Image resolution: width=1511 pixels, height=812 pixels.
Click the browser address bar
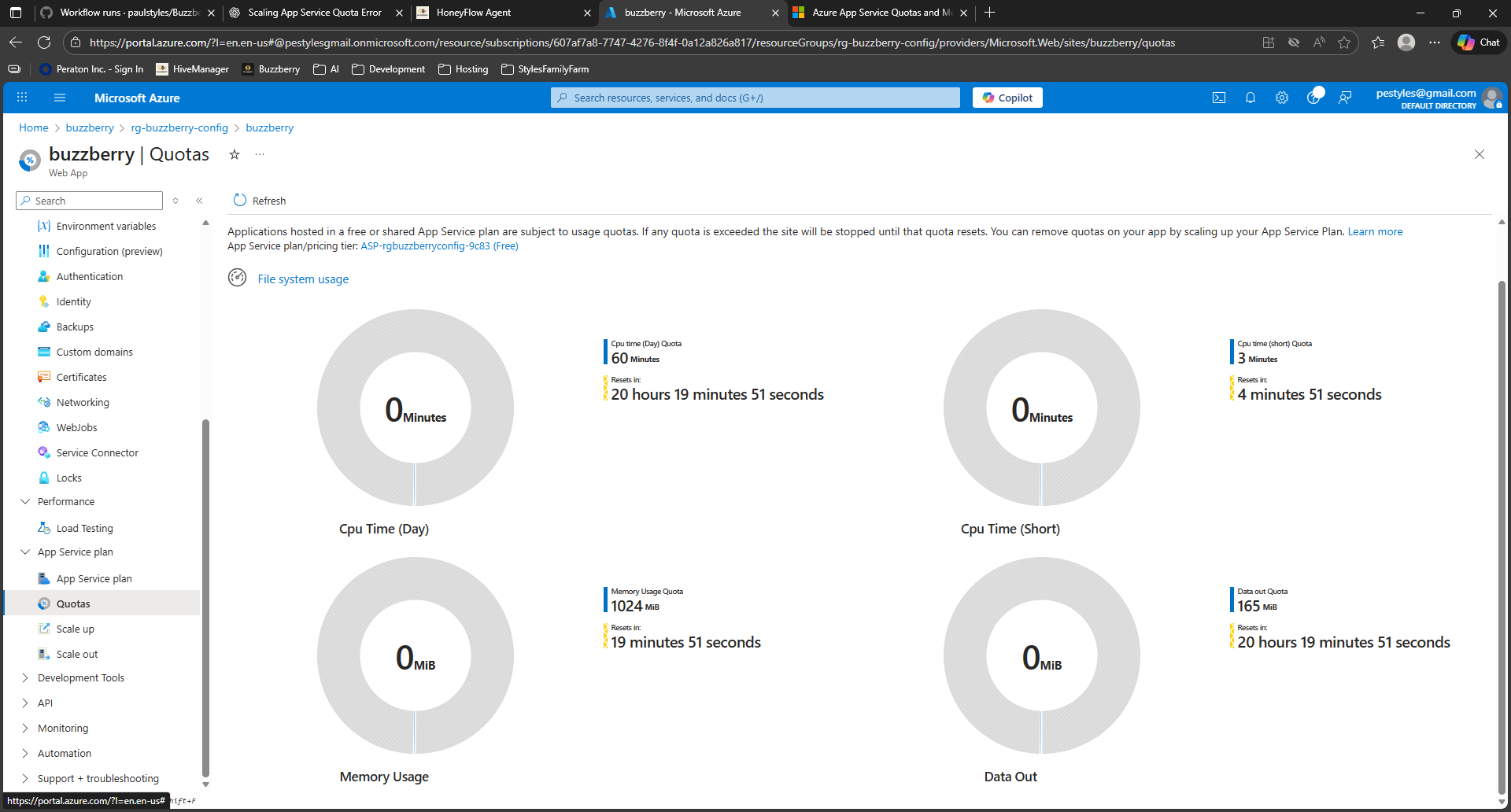click(632, 42)
